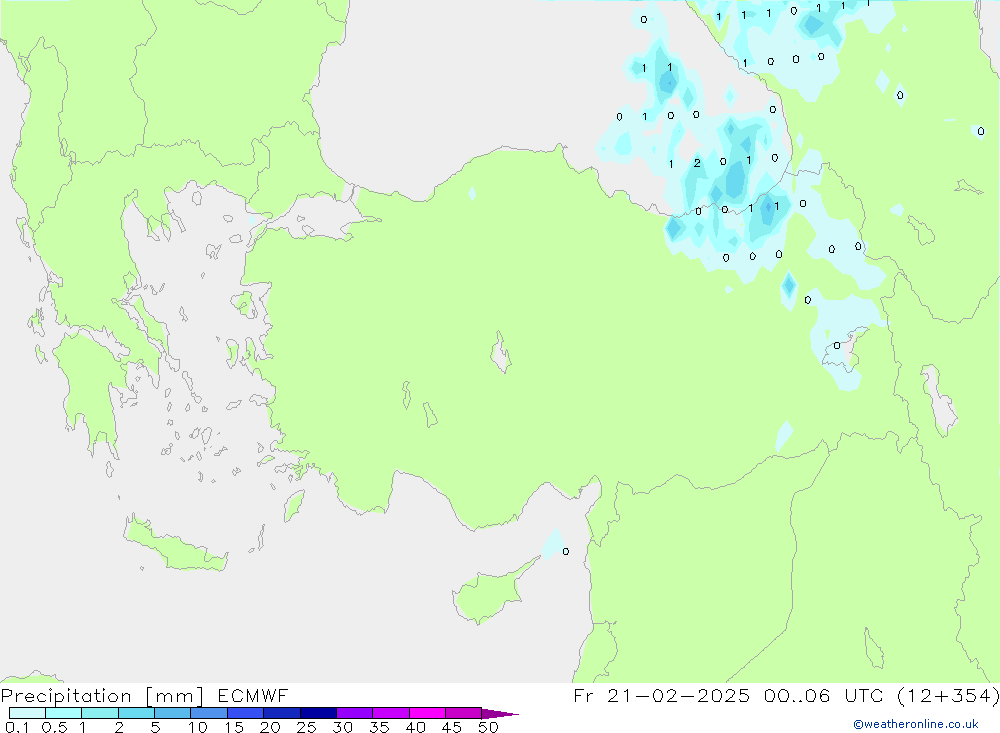Click the legend label "25"
The height and width of the screenshot is (733, 1000).
(306, 727)
